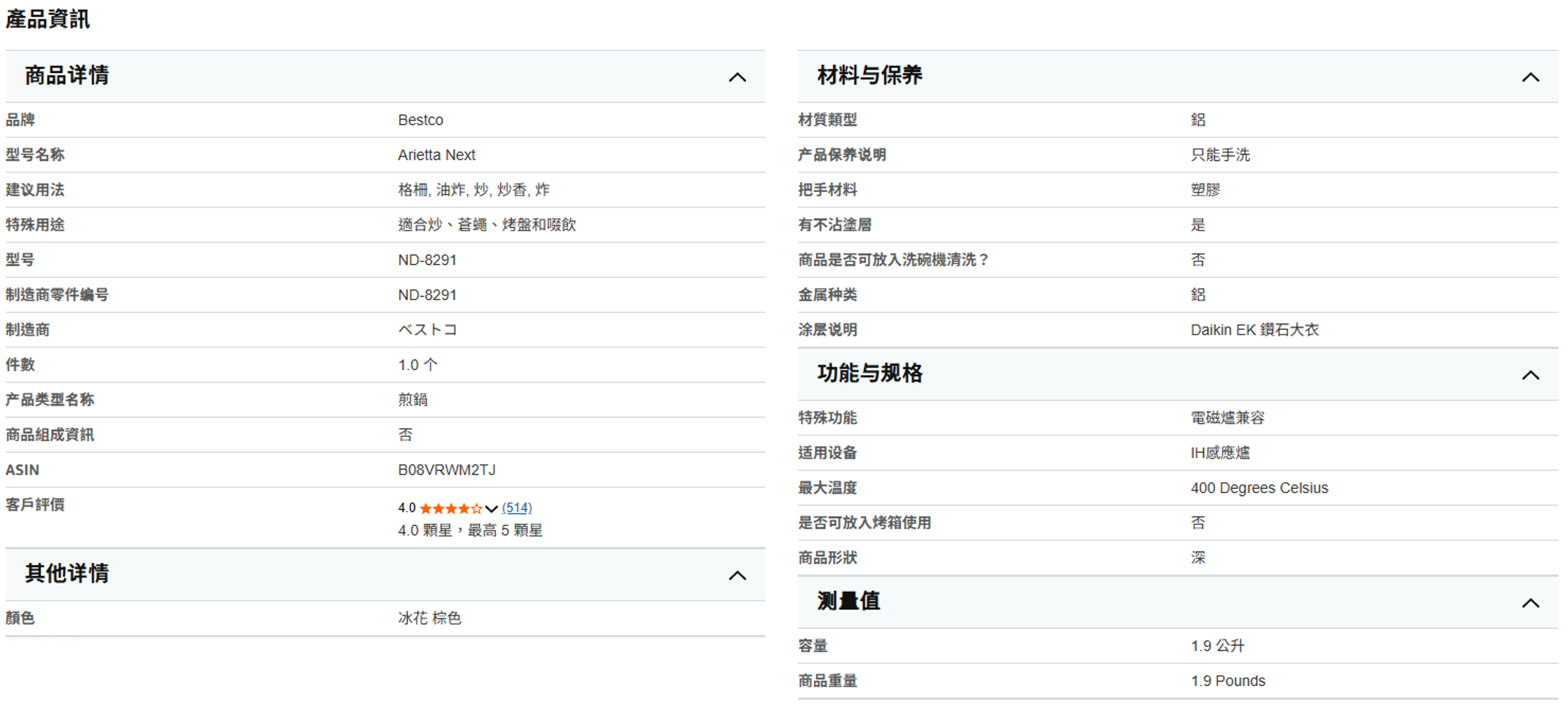The width and height of the screenshot is (1568, 712).
Task: Select the 400 Degrees Celsius value
Action: (1259, 488)
